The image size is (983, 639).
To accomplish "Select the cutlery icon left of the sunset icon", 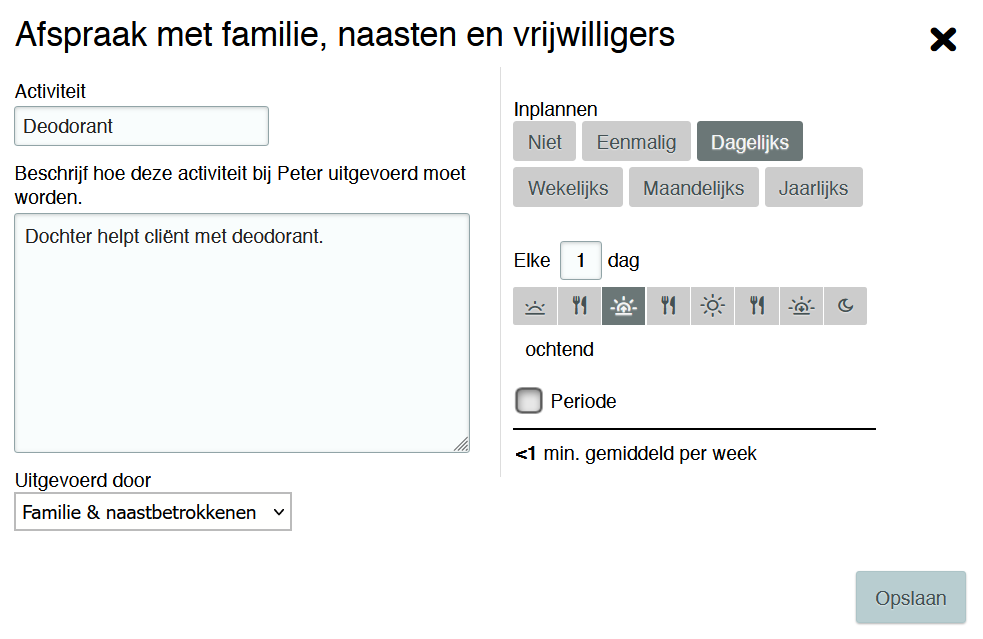I will point(757,306).
